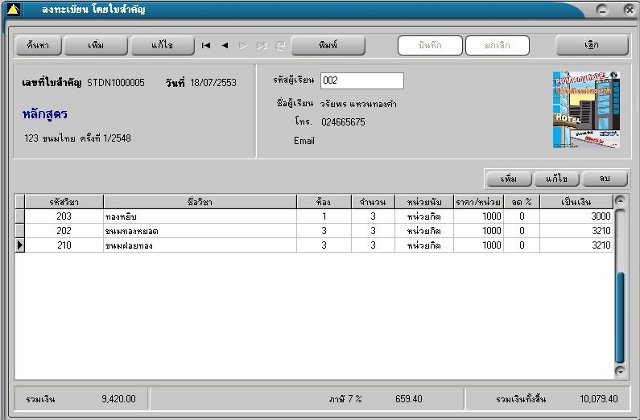Click the ชื่อวิชา column header
This screenshot has height=420, width=640.
200,202
